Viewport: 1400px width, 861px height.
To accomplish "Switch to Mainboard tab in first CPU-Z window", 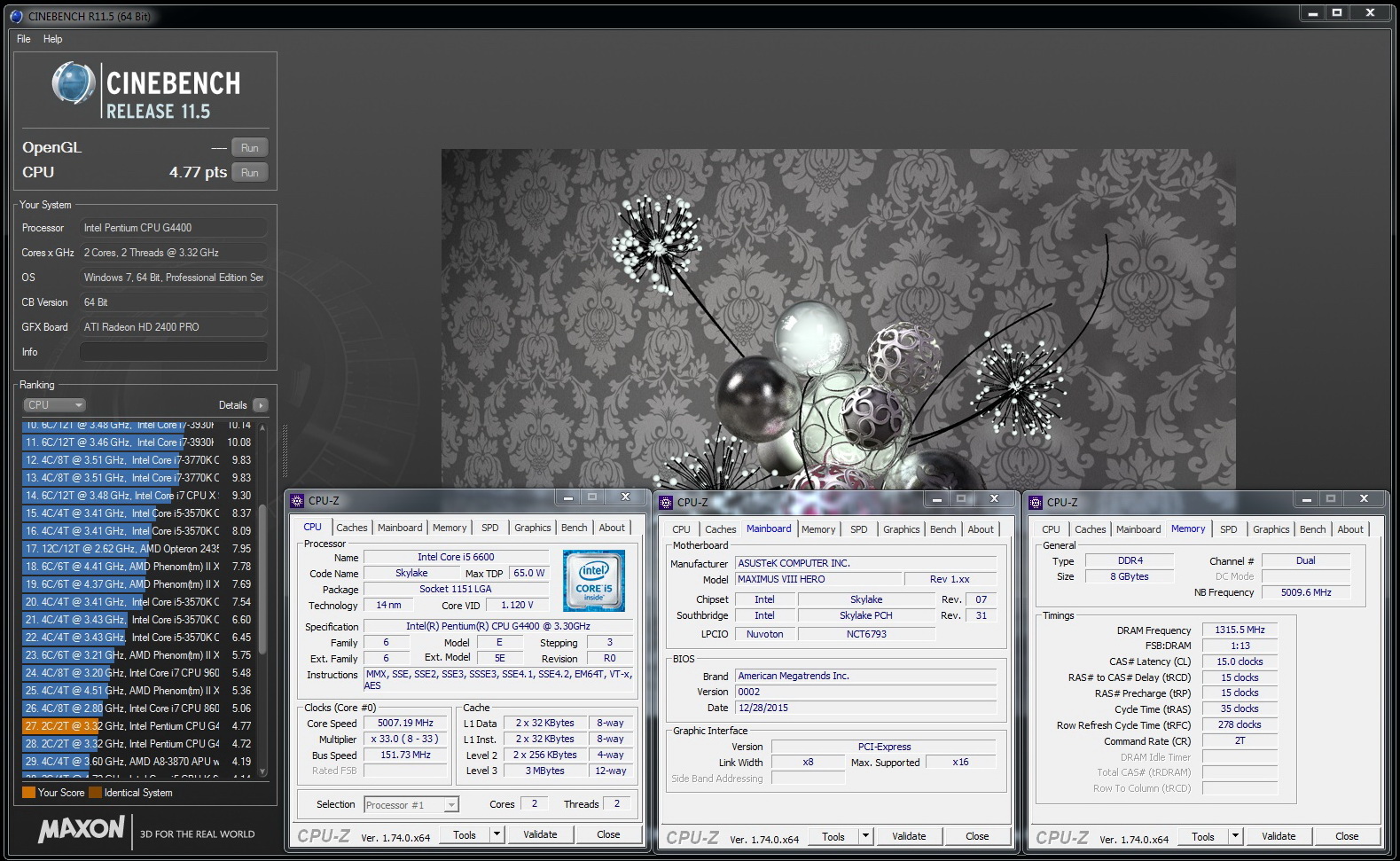I will click(x=400, y=528).
